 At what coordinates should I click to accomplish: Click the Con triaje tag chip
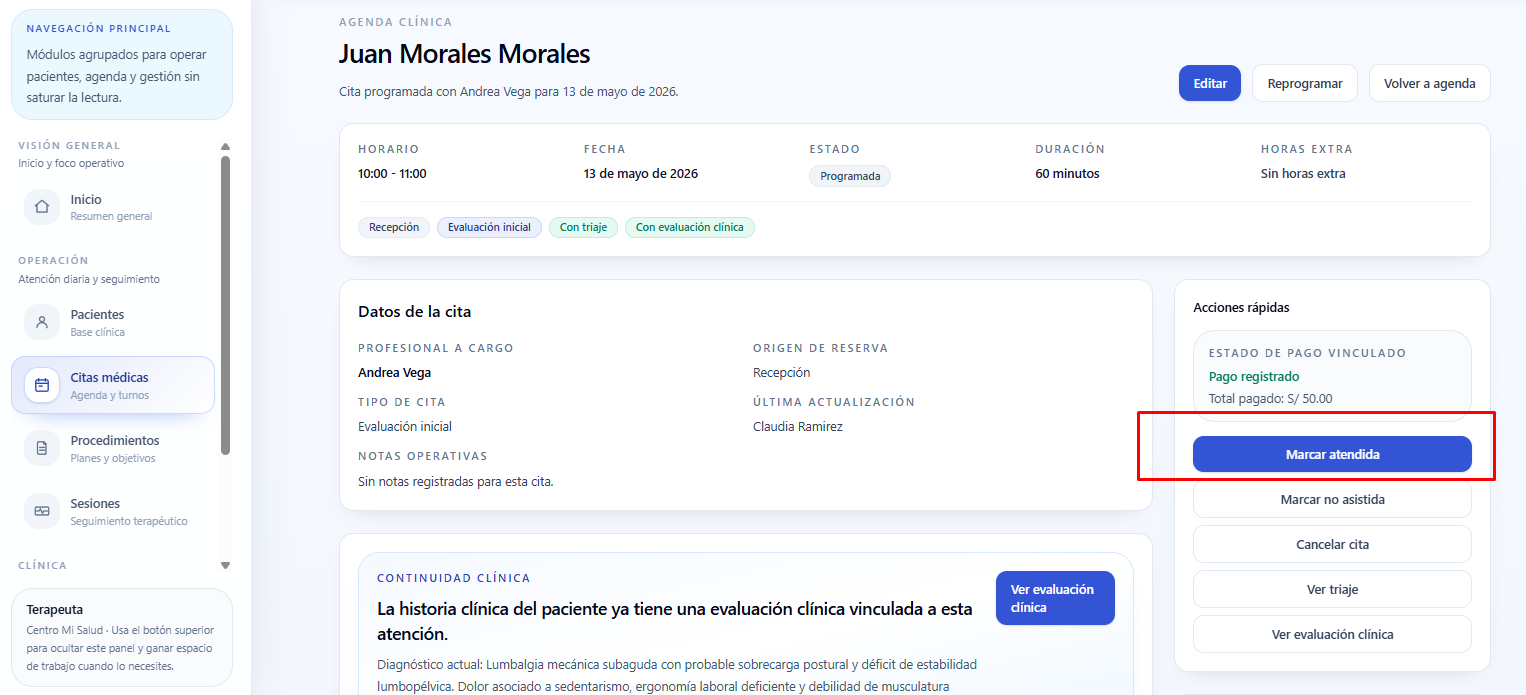[x=584, y=227]
